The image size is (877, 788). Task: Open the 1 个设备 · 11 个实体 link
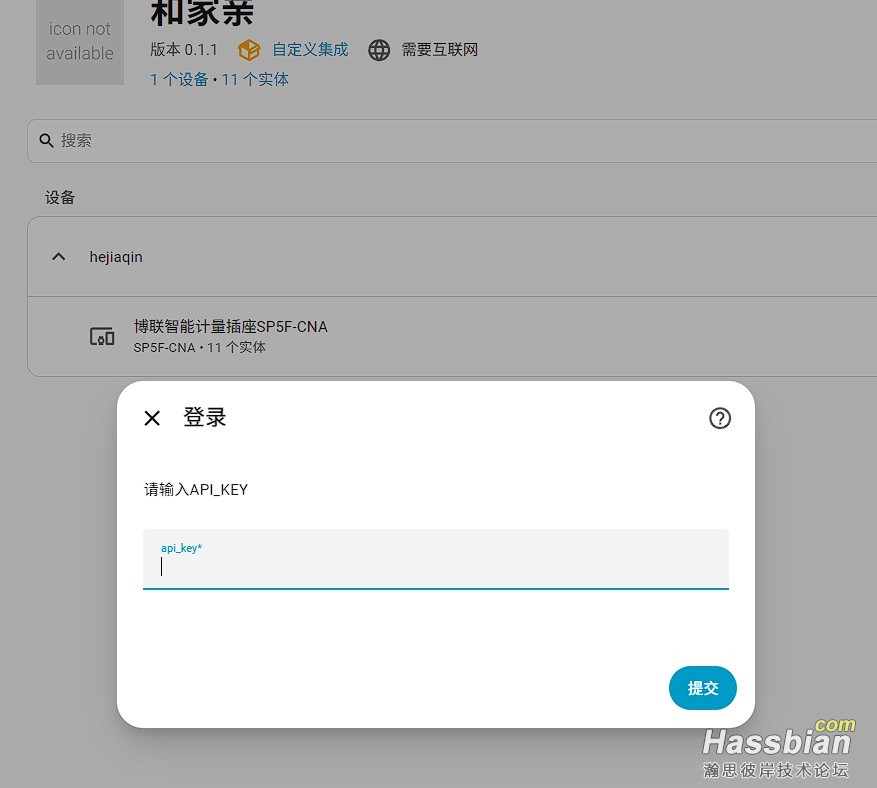click(x=219, y=79)
